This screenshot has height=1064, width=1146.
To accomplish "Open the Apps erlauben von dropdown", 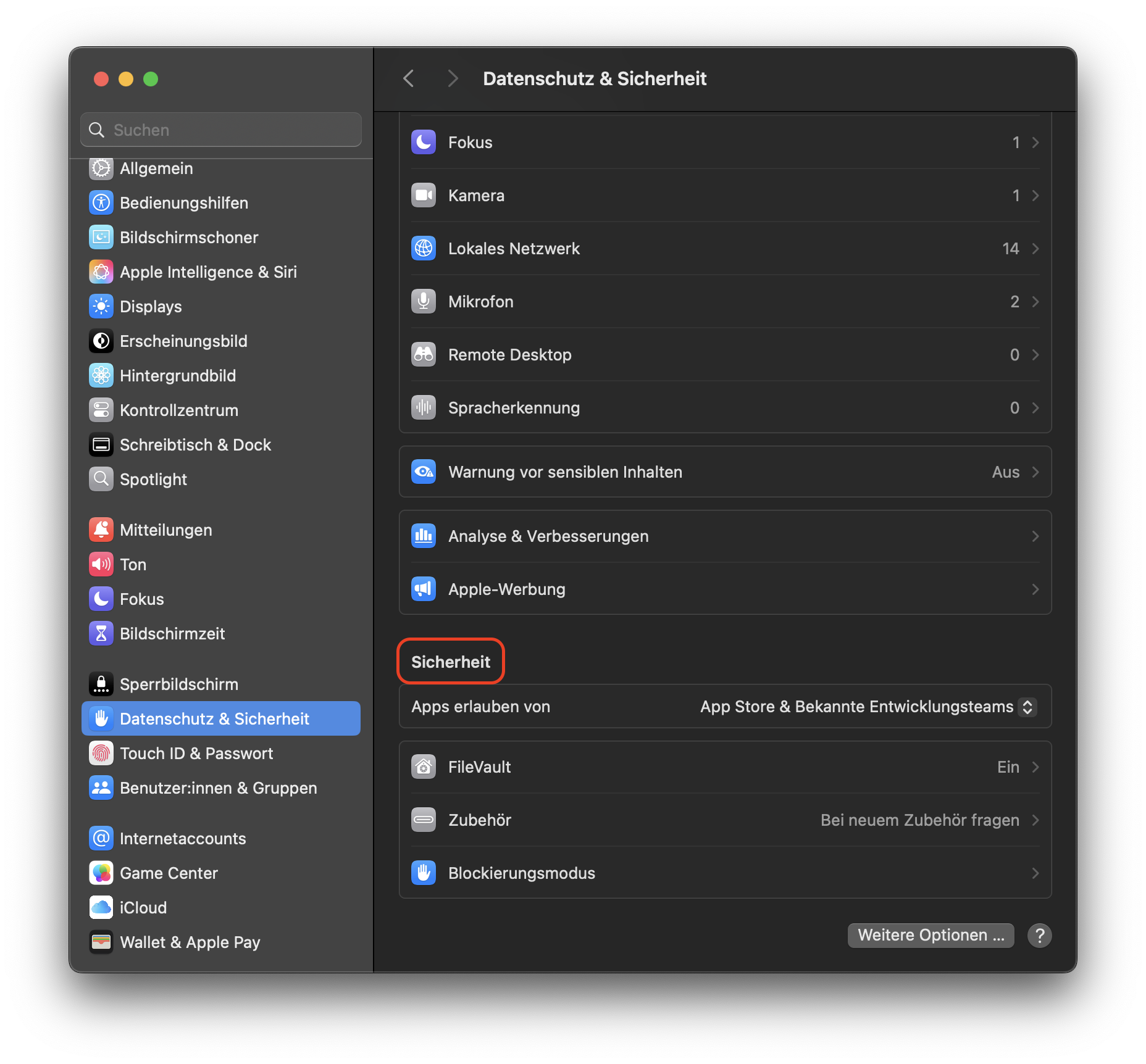I will tap(864, 707).
